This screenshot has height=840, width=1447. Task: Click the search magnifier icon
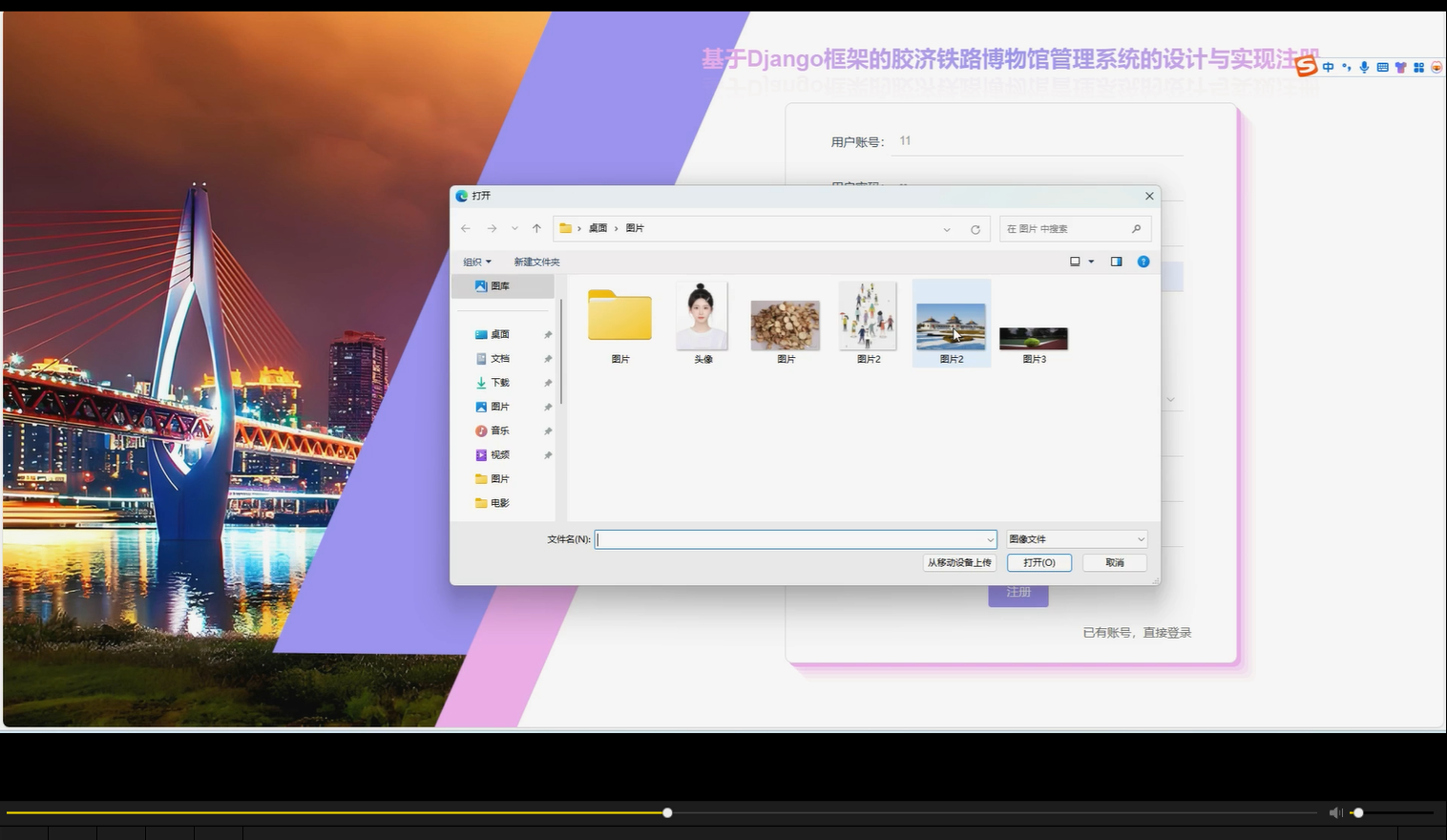coord(1136,229)
